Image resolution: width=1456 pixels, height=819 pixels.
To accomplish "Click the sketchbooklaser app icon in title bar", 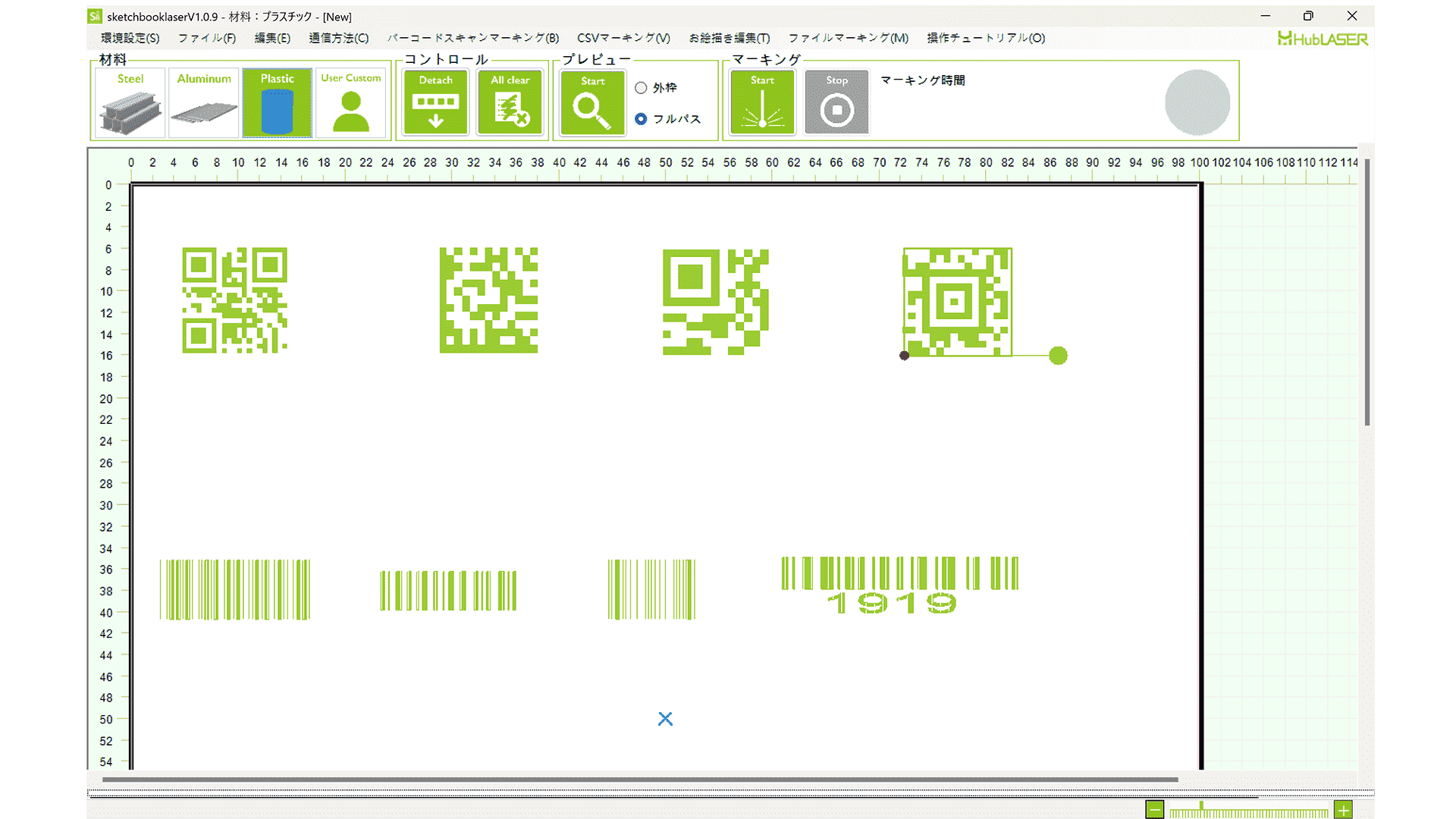I will point(95,16).
